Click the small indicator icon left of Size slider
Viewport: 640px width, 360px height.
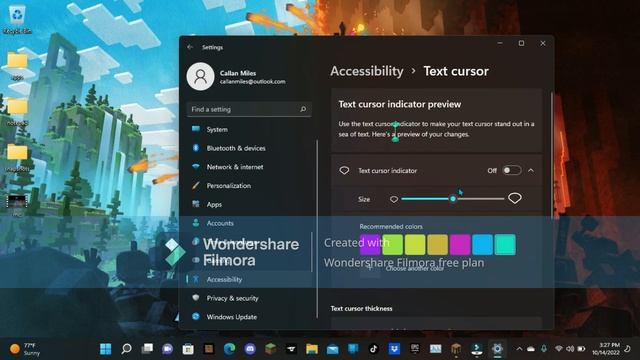point(394,199)
